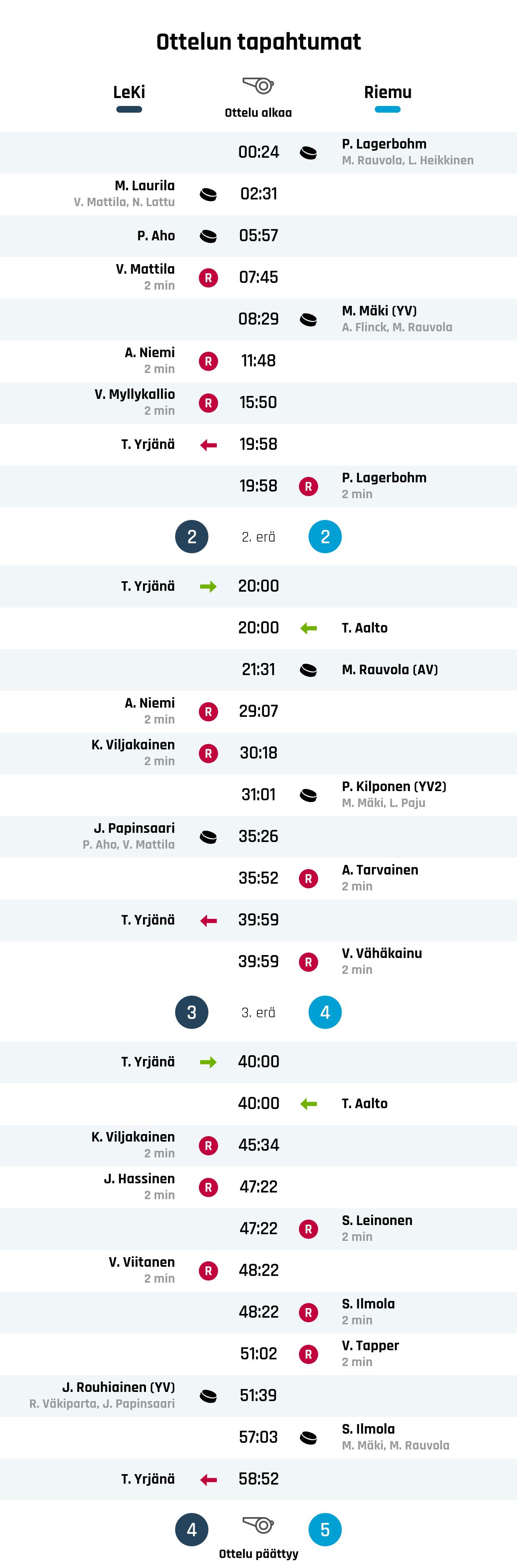This screenshot has height=1568, width=517.
Task: Click penalty icon for A. Tarvainen at 35:52
Action: pos(309,878)
